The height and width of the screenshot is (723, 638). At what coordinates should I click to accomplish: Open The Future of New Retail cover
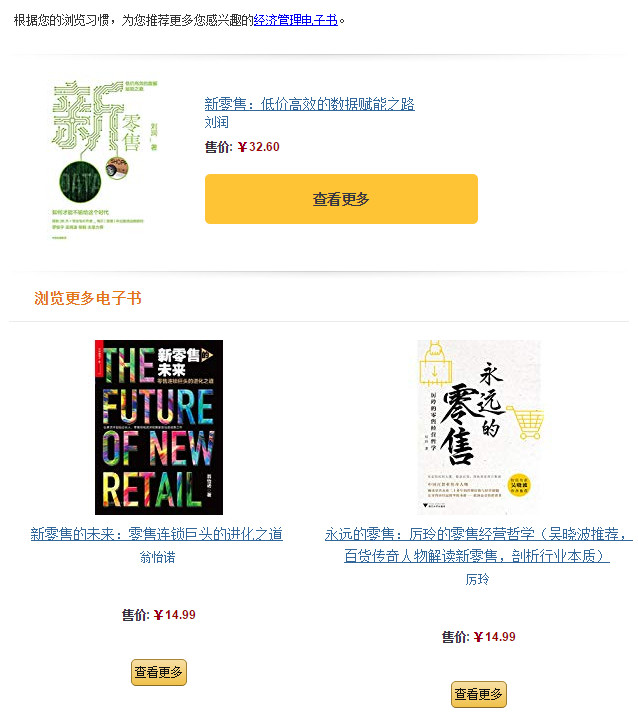pos(159,427)
